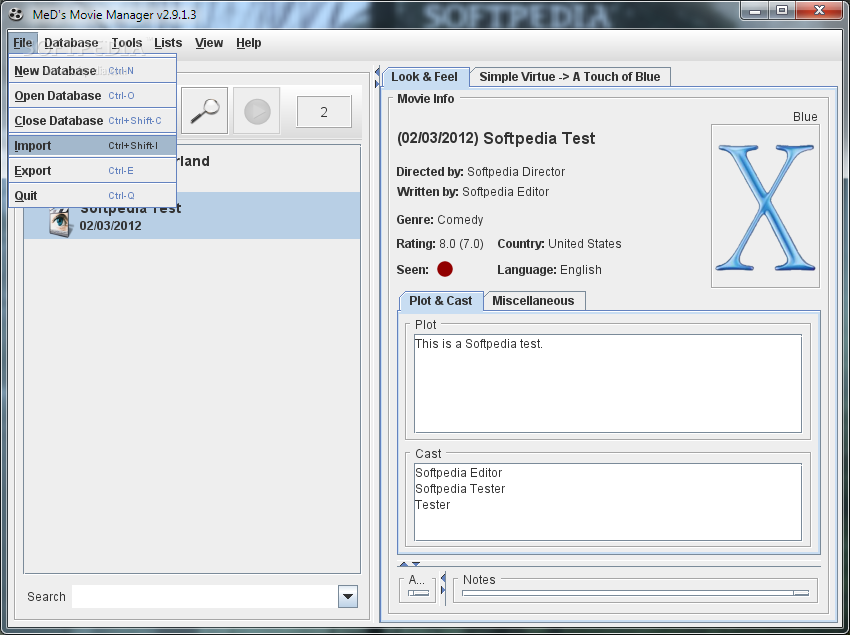Viewport: 850px width, 635px height.
Task: Click the Rating value 8.0 (7.0)
Action: (461, 244)
